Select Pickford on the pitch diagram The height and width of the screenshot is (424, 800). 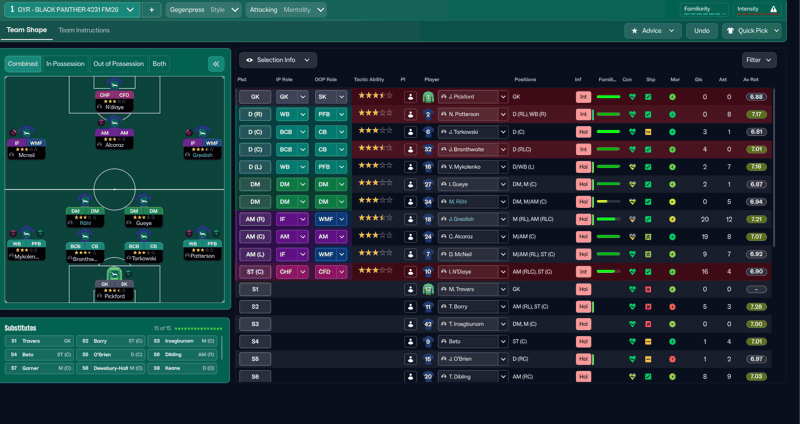[x=114, y=285]
